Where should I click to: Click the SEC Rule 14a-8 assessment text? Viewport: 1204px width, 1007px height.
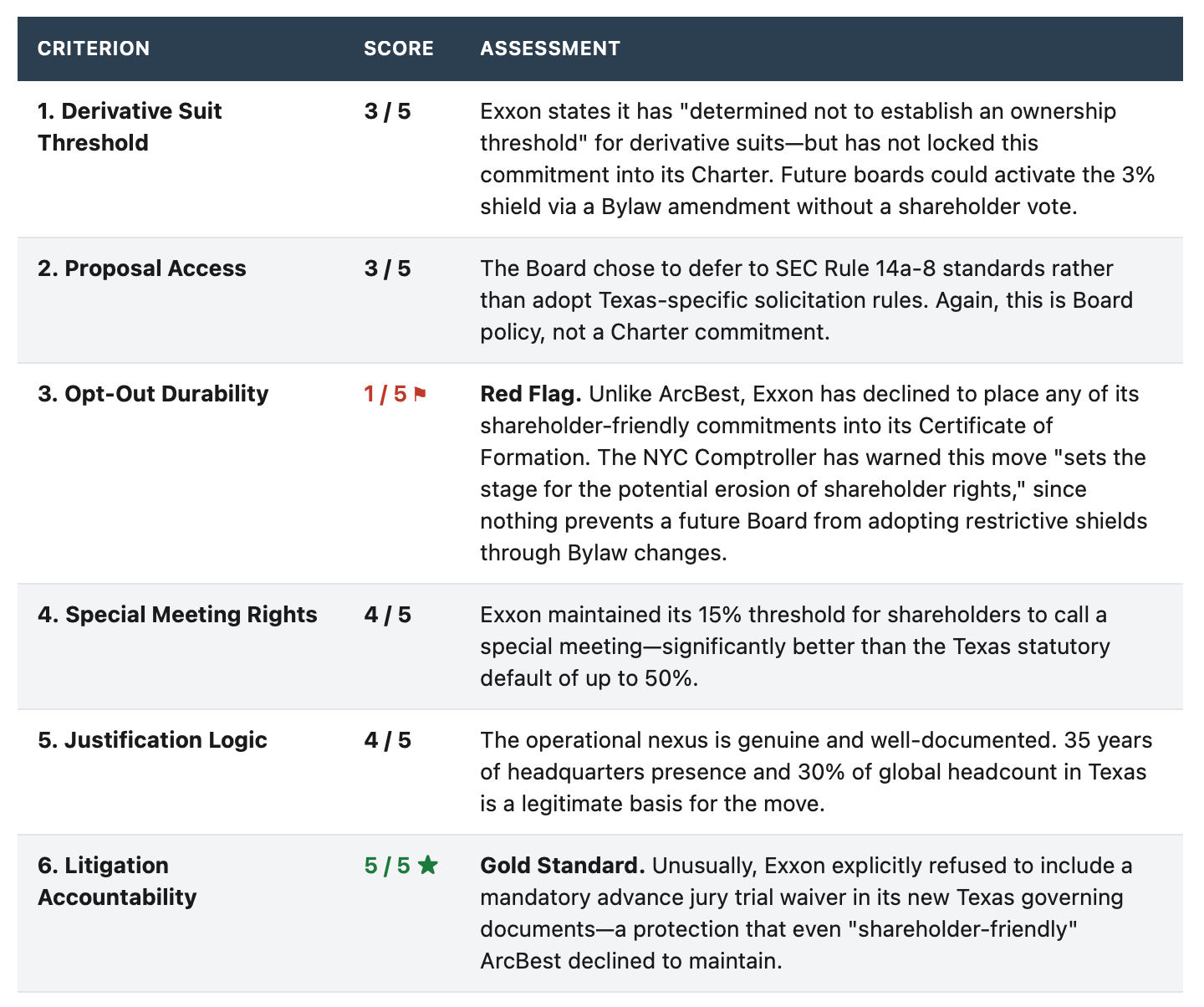[x=807, y=300]
